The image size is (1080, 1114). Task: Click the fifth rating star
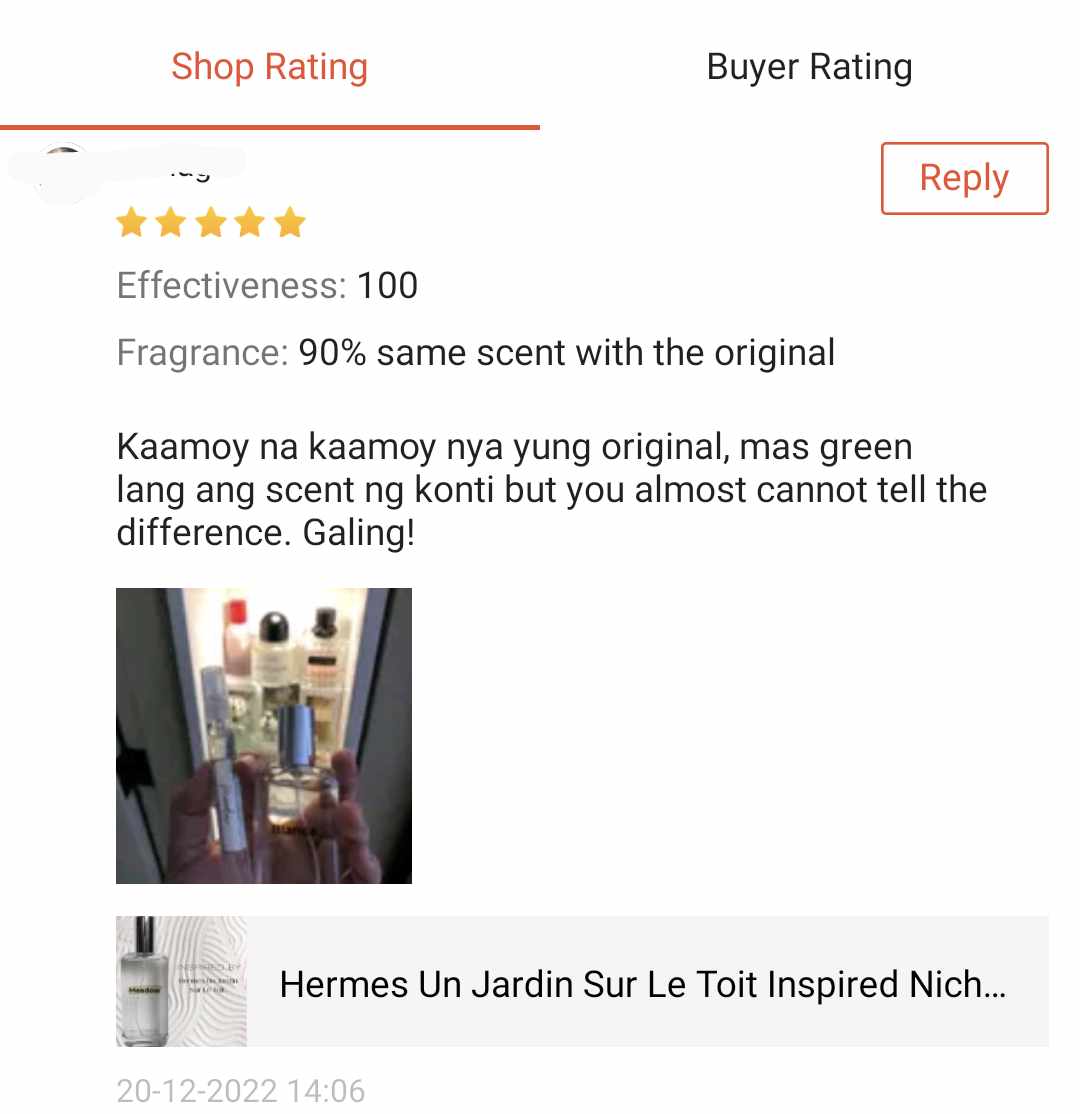pyautogui.click(x=290, y=222)
